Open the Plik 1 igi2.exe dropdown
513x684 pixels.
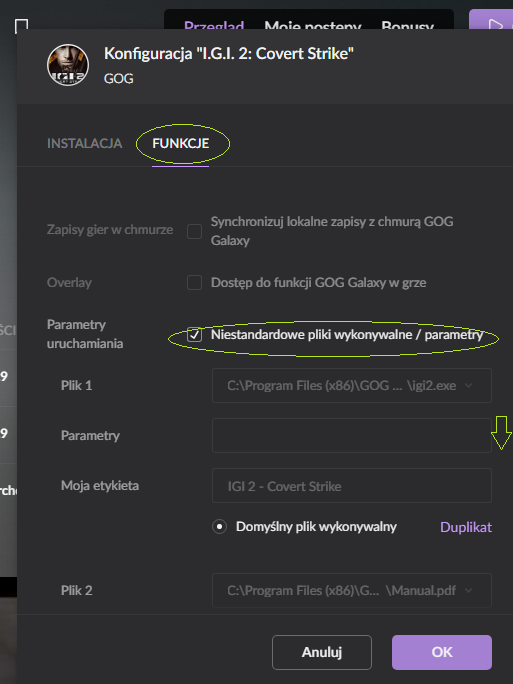(x=352, y=385)
